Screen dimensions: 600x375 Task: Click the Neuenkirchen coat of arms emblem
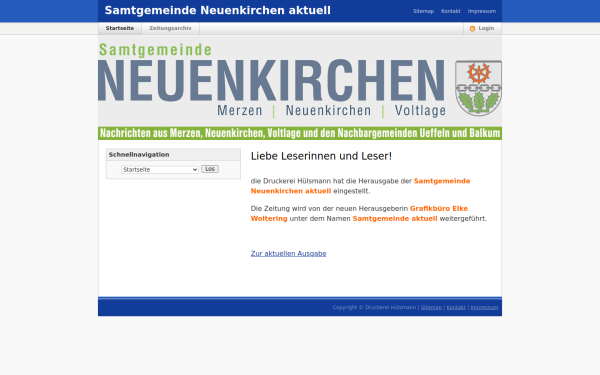[x=478, y=88]
